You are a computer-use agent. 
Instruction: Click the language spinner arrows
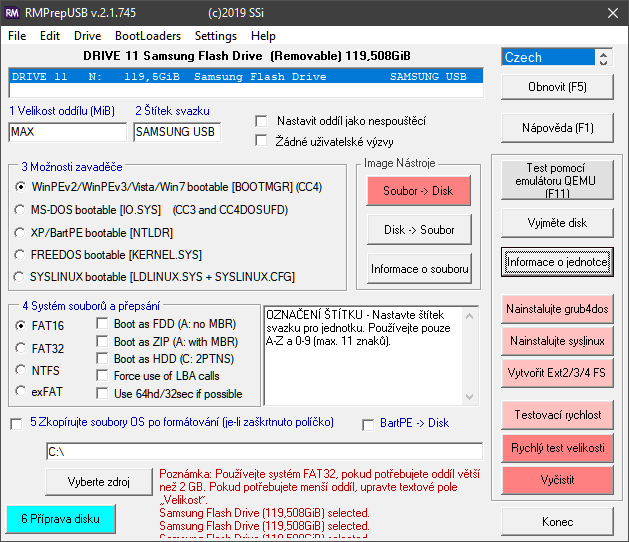click(x=603, y=57)
